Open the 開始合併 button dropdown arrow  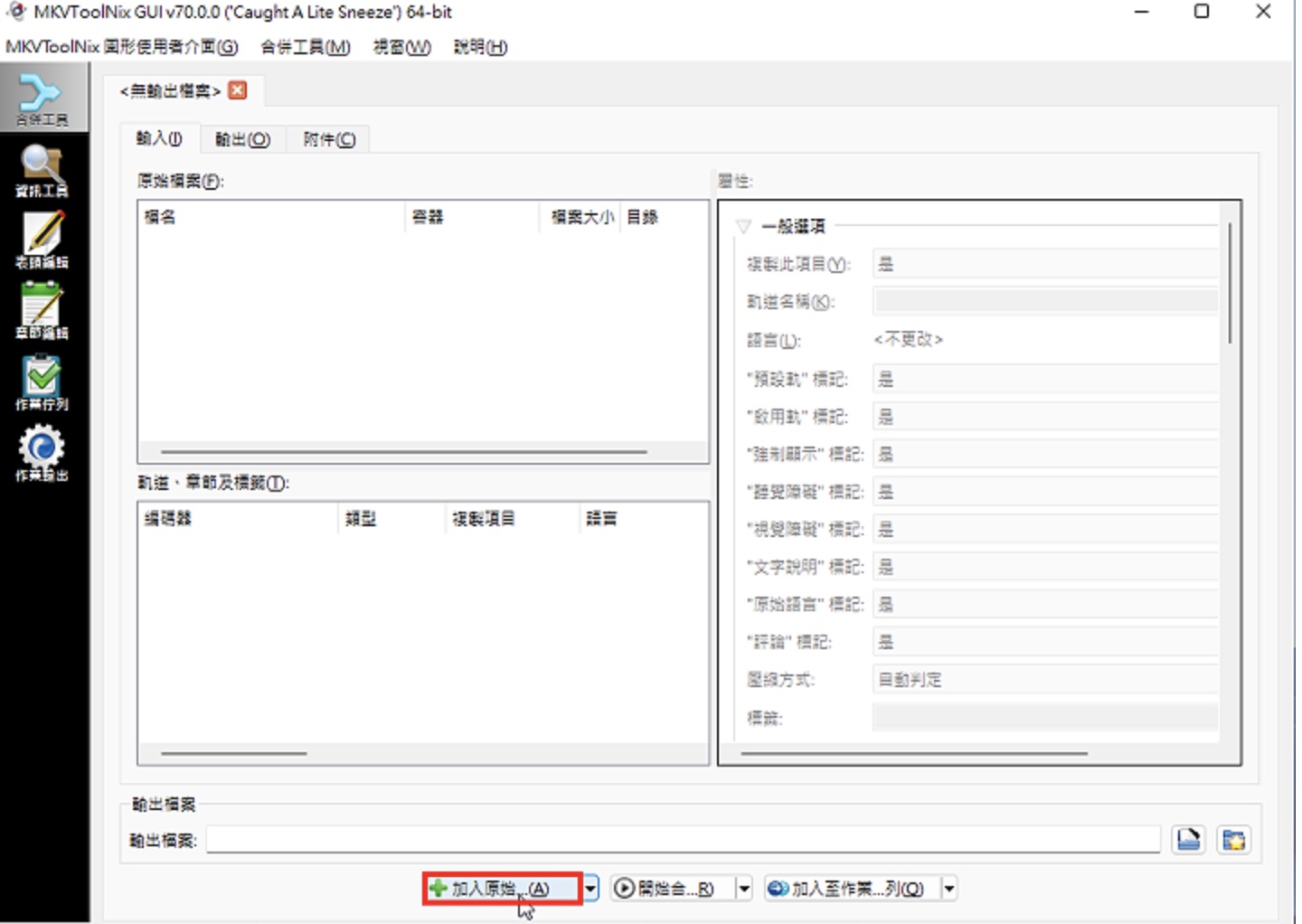[x=744, y=889]
